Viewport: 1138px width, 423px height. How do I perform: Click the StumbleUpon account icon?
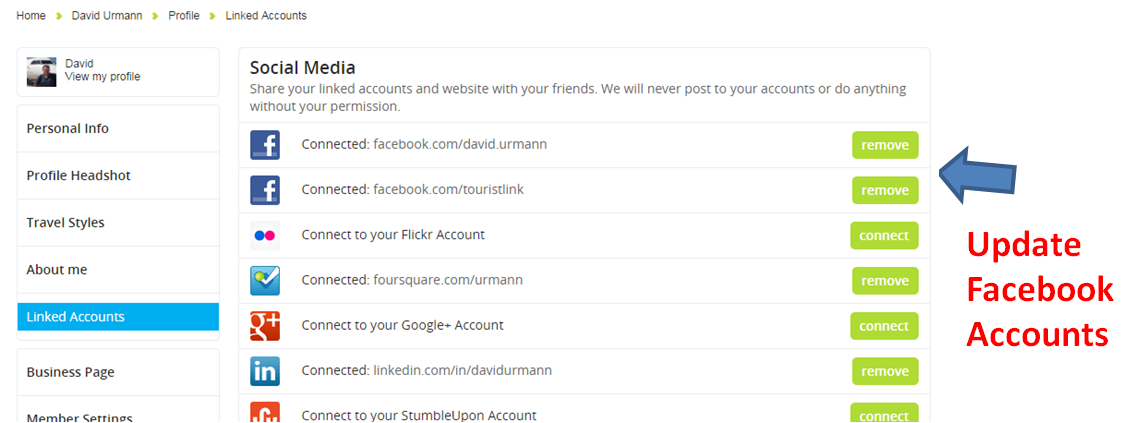coord(265,412)
